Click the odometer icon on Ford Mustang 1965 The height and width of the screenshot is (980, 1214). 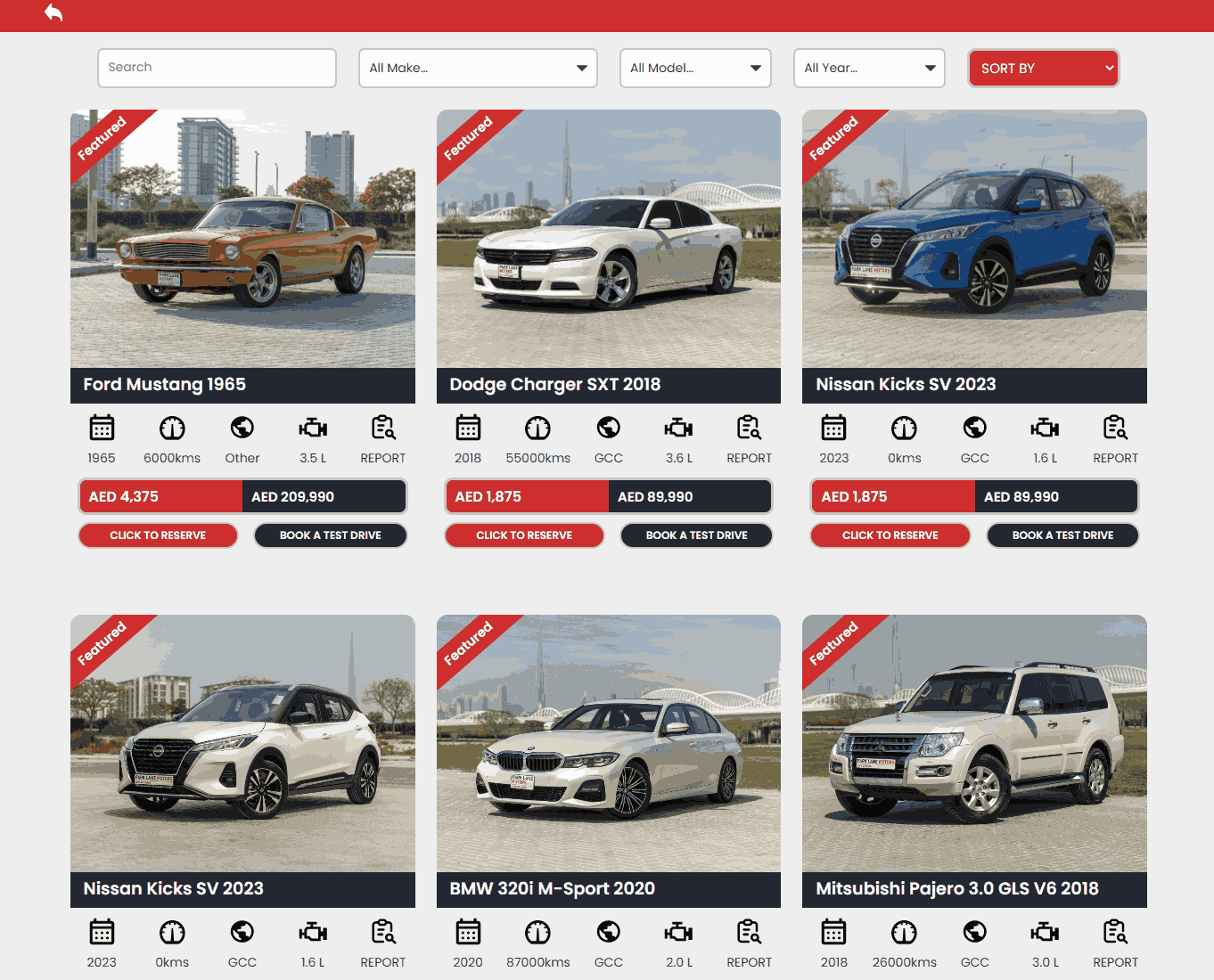coord(172,428)
